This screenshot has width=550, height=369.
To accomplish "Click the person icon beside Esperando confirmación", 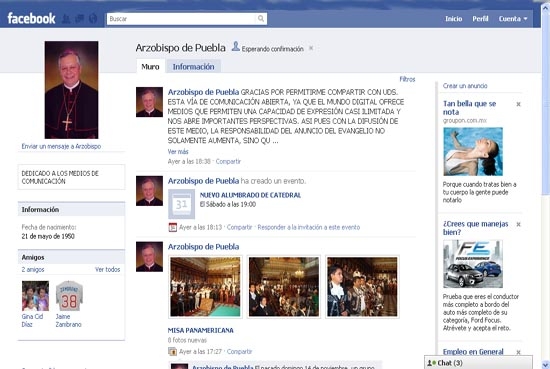I will click(236, 47).
